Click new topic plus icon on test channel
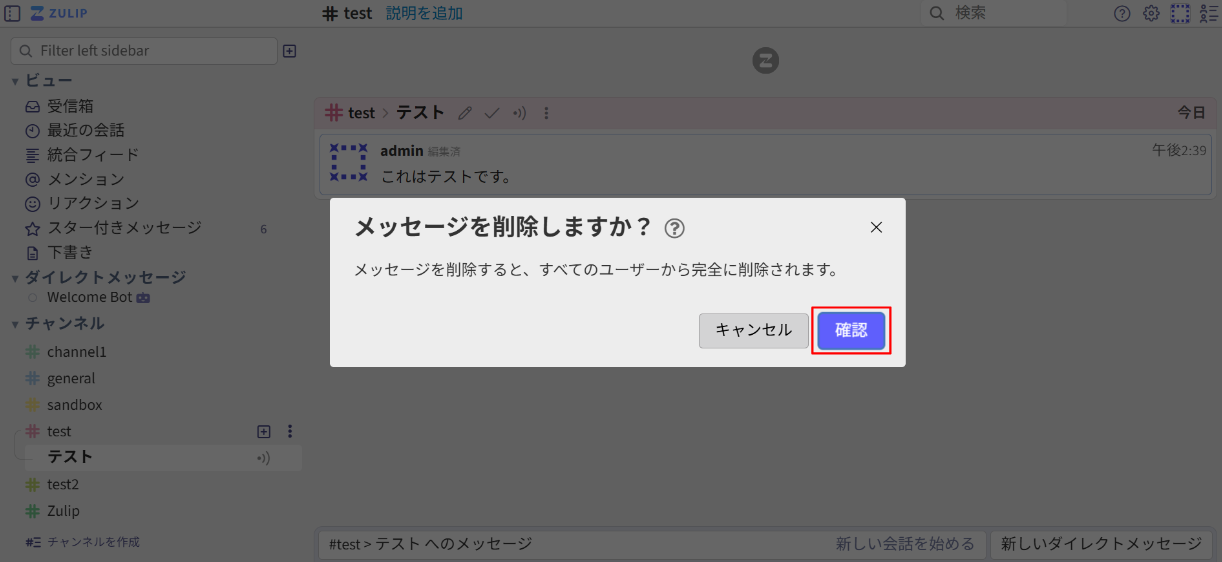 (x=264, y=432)
